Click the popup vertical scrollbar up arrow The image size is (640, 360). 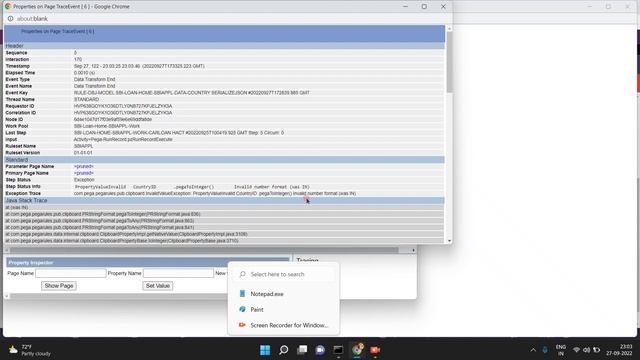pyautogui.click(x=449, y=29)
